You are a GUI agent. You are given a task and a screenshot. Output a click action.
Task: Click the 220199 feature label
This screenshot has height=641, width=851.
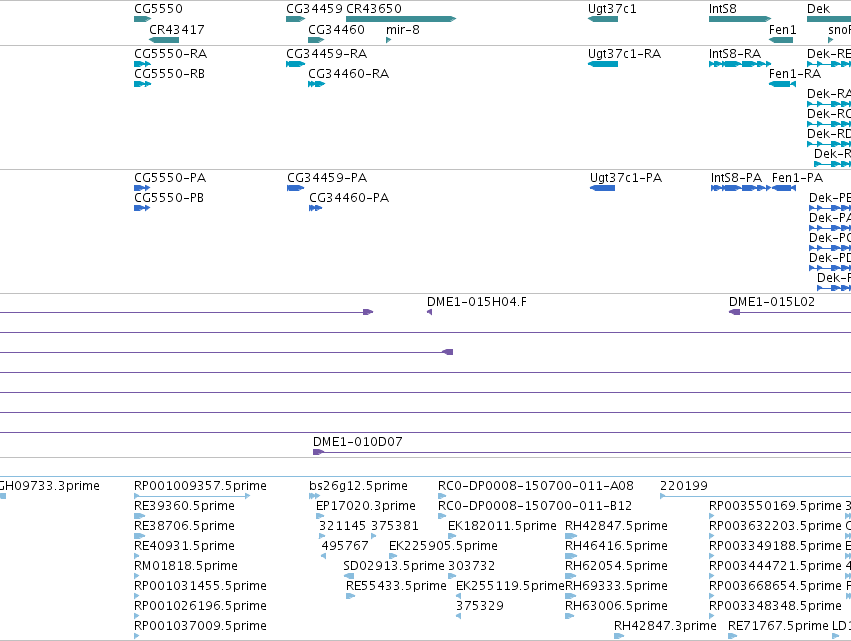point(684,486)
